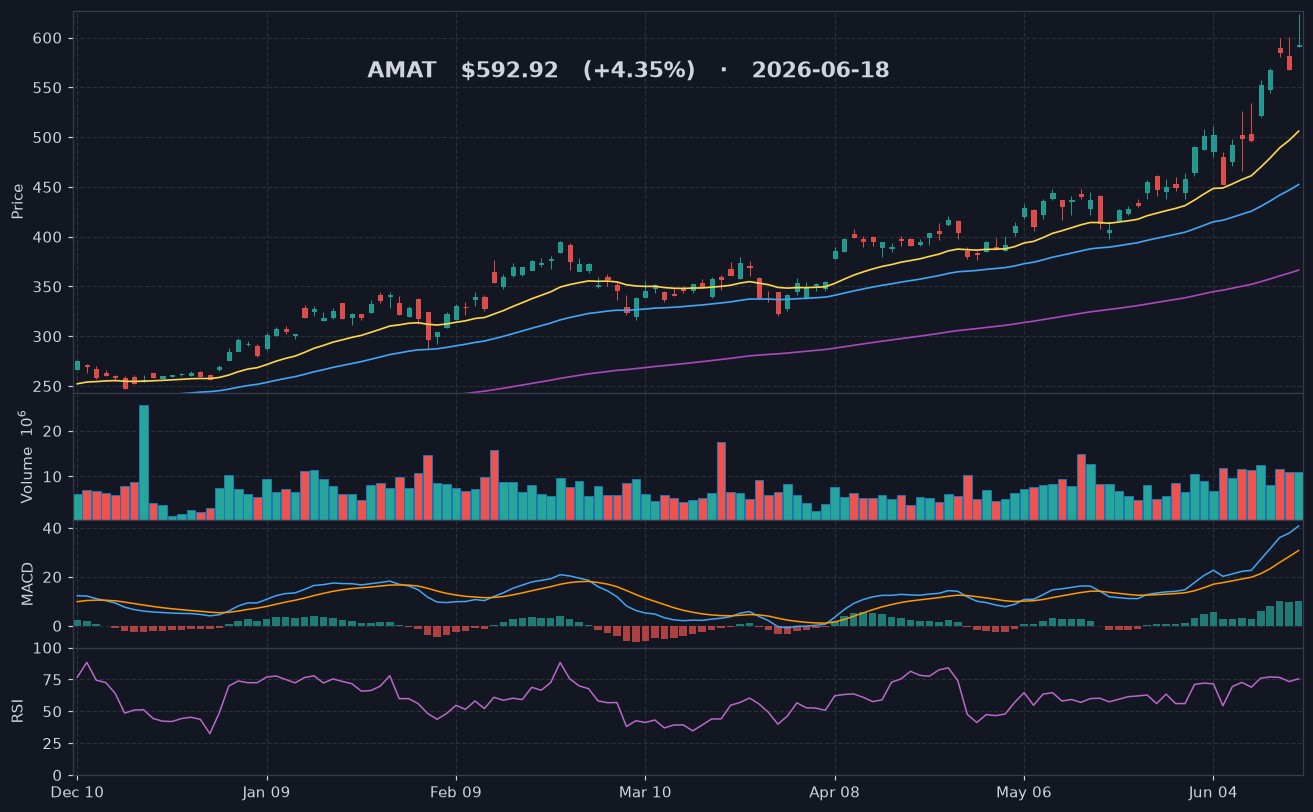This screenshot has height=812, width=1313.
Task: Click the (+4.35%) change value
Action: click(x=639, y=71)
